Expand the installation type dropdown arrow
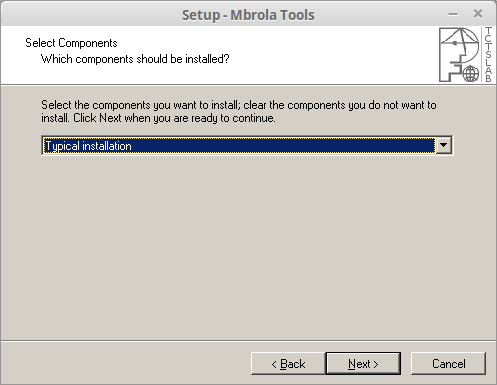Viewport: 497px width, 385px height. 444,145
